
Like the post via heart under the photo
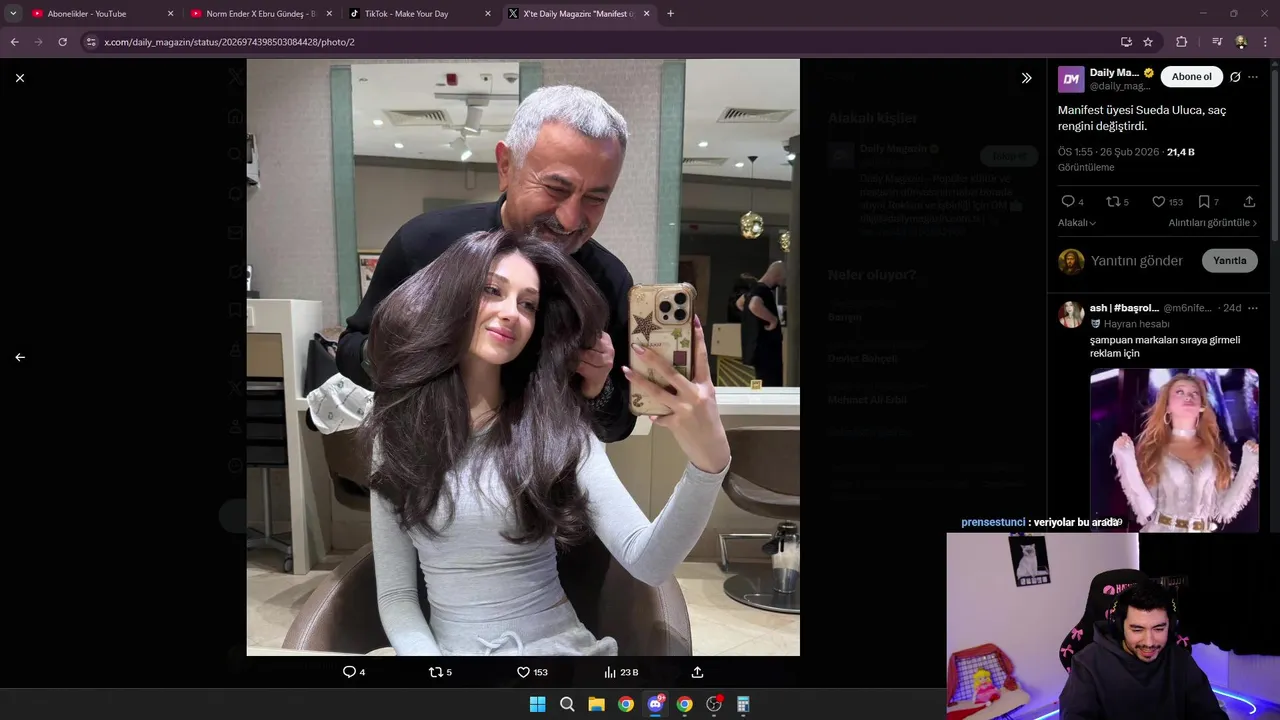(531, 672)
